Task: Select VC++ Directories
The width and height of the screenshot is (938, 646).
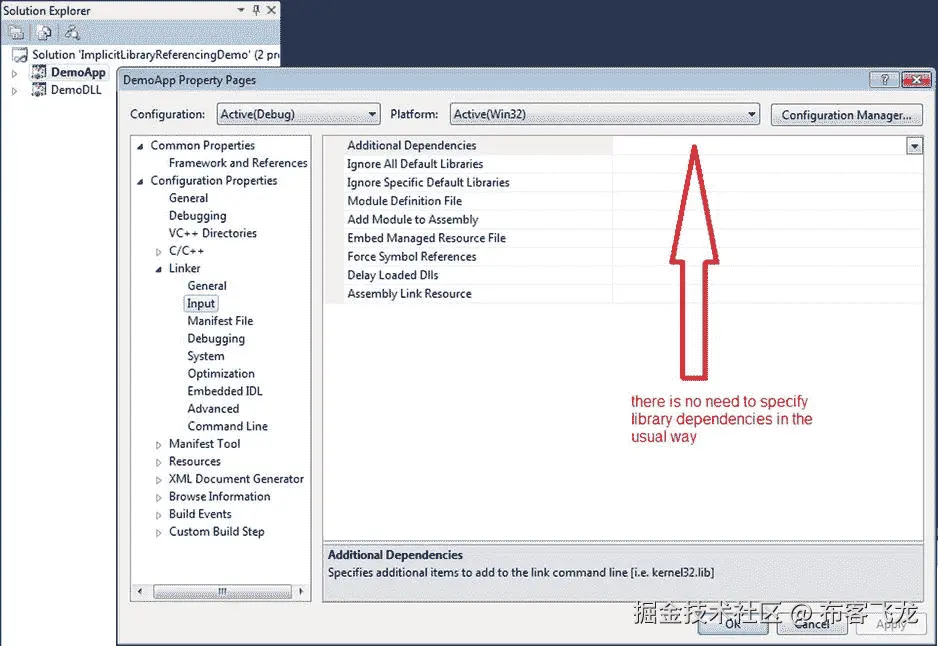Action: (212, 233)
